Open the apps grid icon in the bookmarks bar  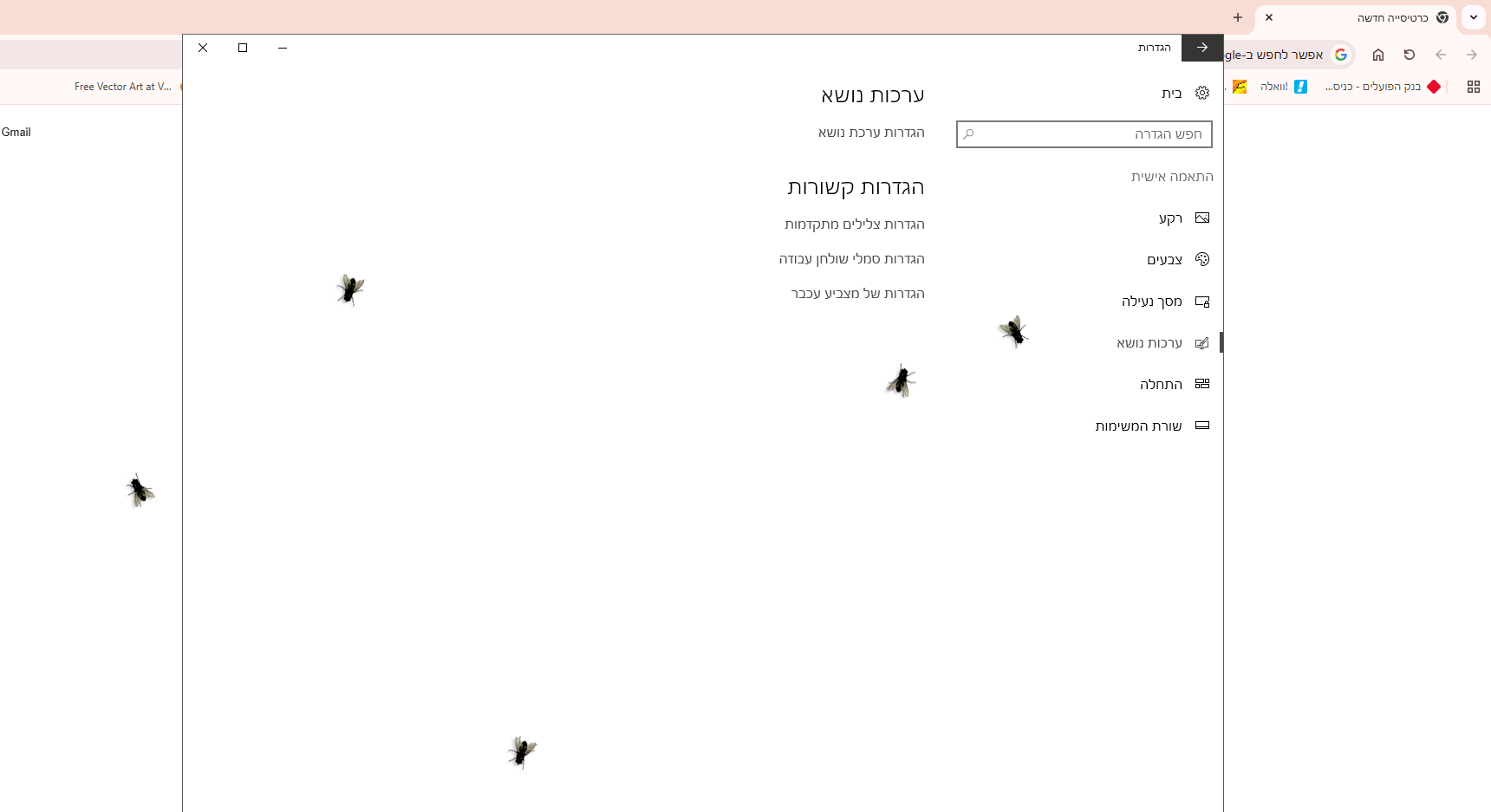pos(1474,87)
